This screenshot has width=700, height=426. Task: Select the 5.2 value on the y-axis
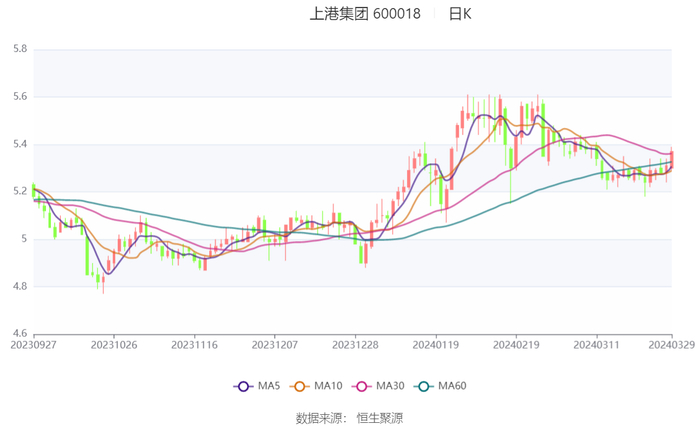pos(19,191)
